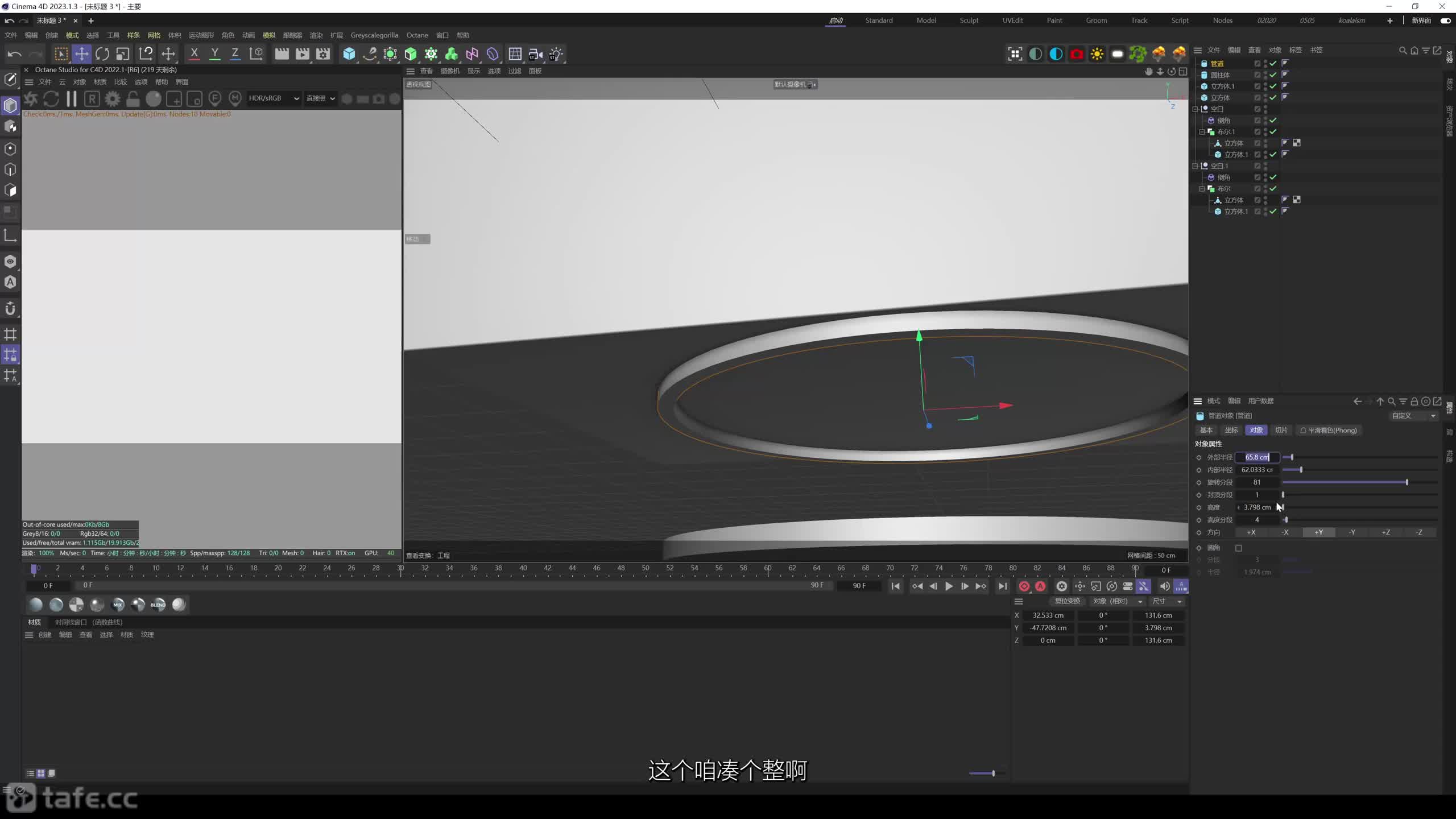The image size is (1456, 819).
Task: Click the red Octane camera icon
Action: pos(1077,54)
